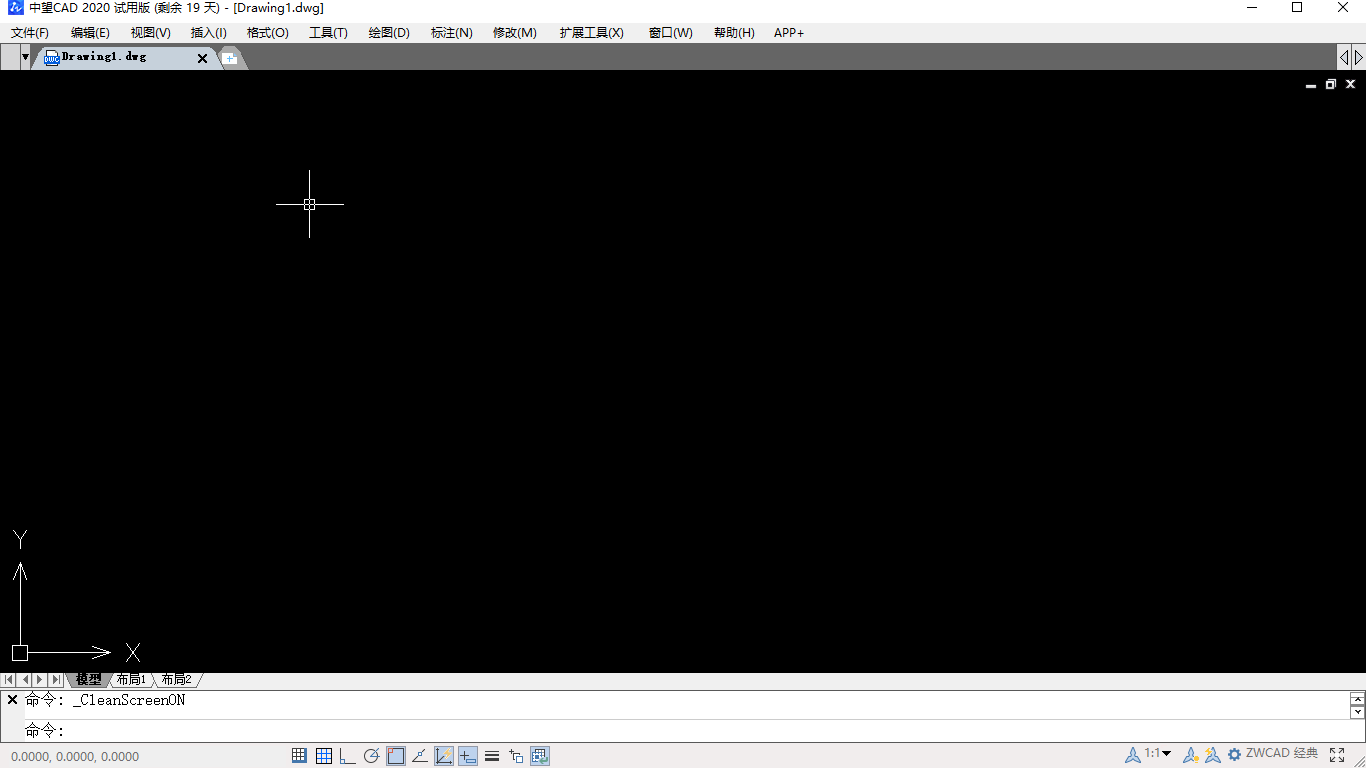The width and height of the screenshot is (1366, 768).
Task: Toggle grid display in status bar
Action: pyautogui.click(x=324, y=756)
